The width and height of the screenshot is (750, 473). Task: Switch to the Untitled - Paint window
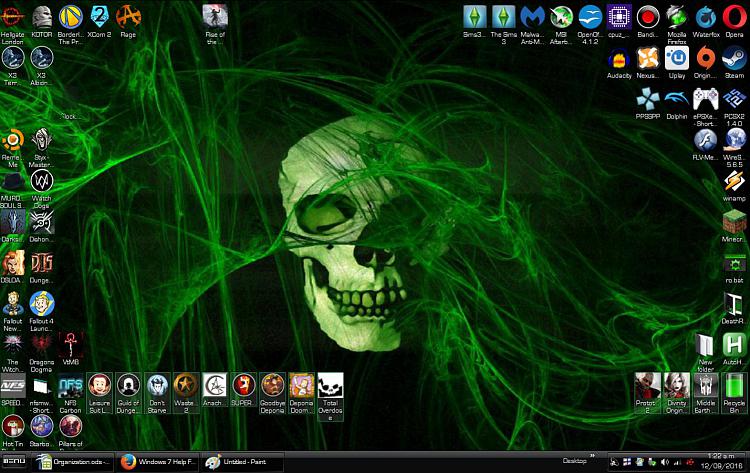(x=242, y=462)
